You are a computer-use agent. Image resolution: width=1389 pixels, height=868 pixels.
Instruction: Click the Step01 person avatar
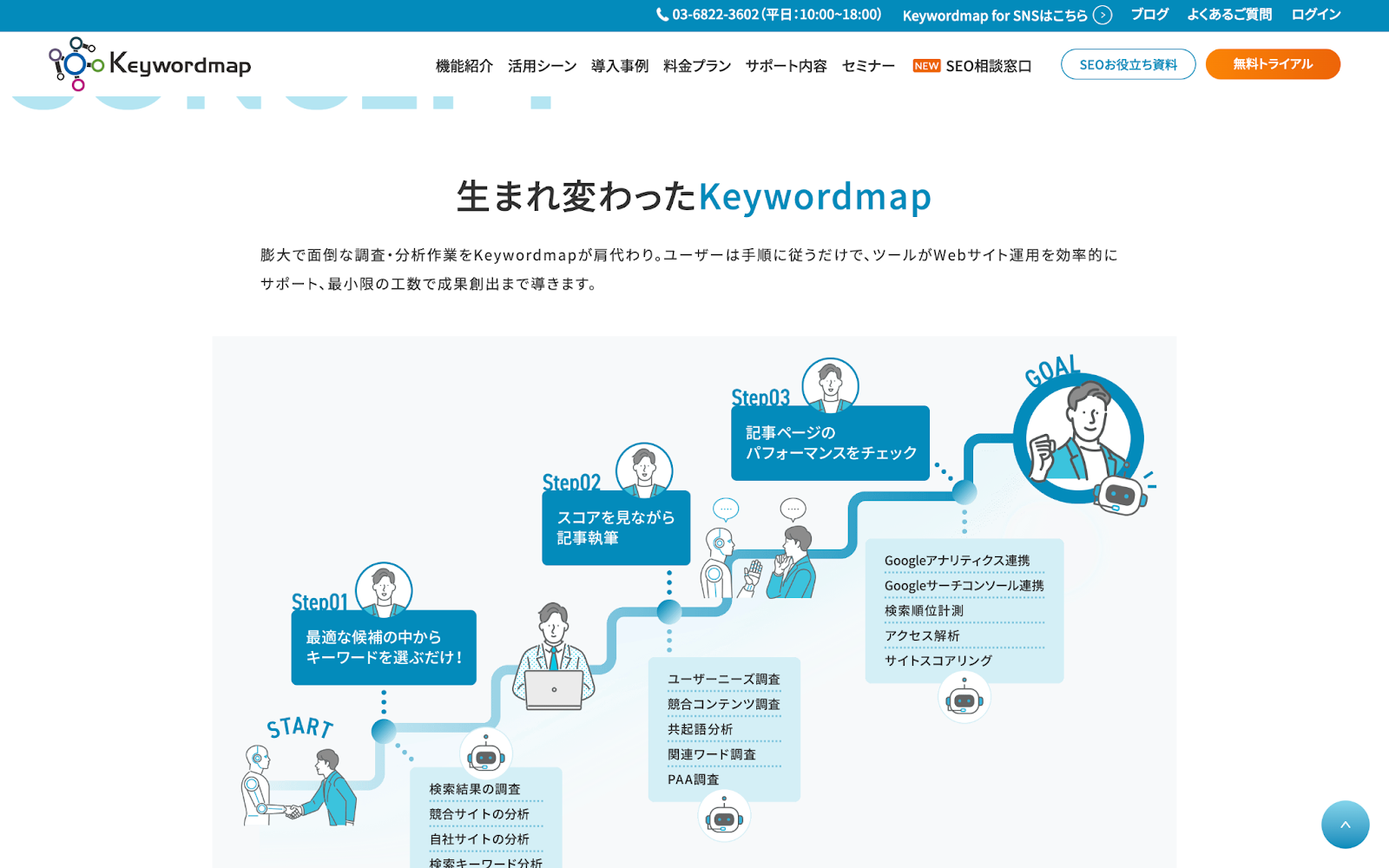coord(384,590)
